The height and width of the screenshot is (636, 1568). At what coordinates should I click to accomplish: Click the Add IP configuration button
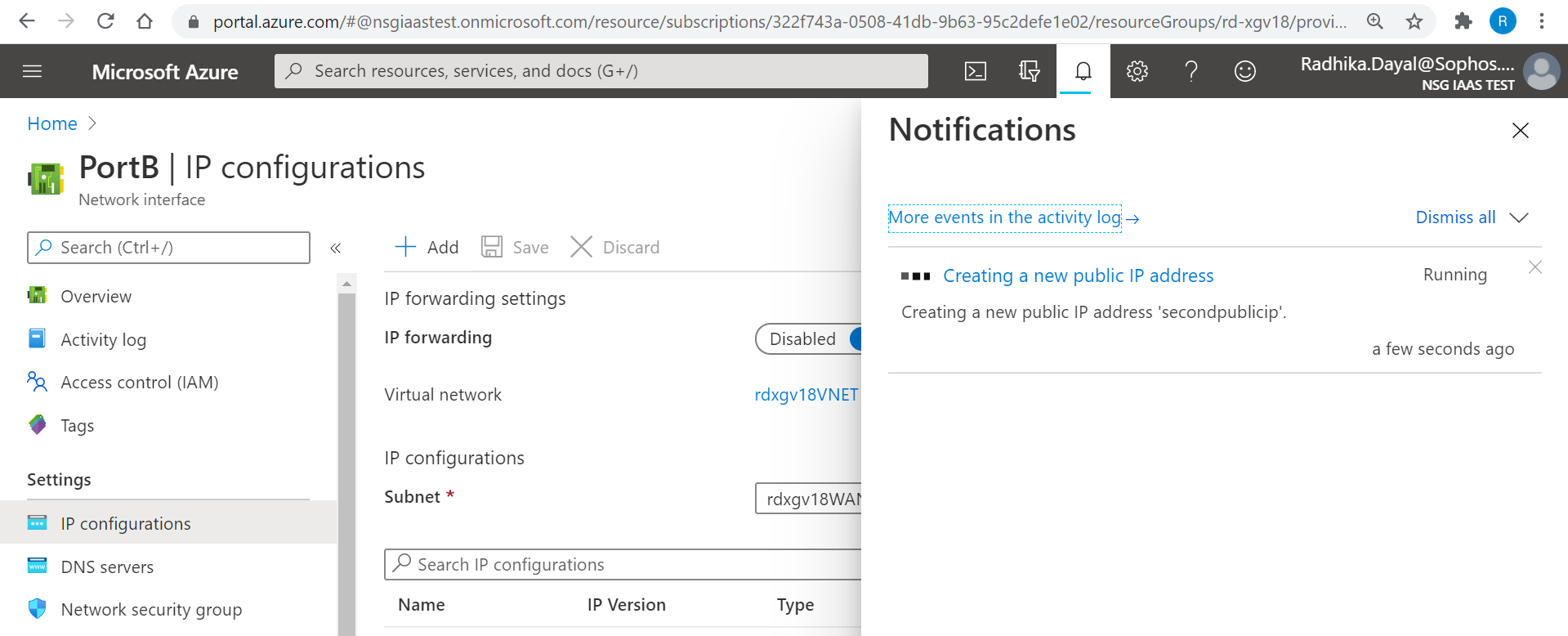coord(427,247)
